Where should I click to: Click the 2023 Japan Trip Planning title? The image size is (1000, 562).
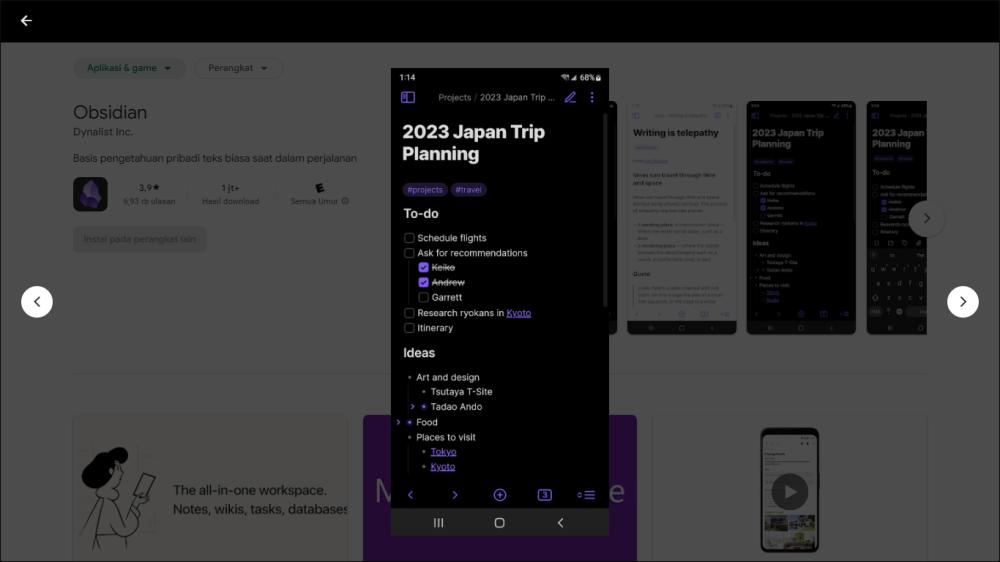[x=474, y=143]
